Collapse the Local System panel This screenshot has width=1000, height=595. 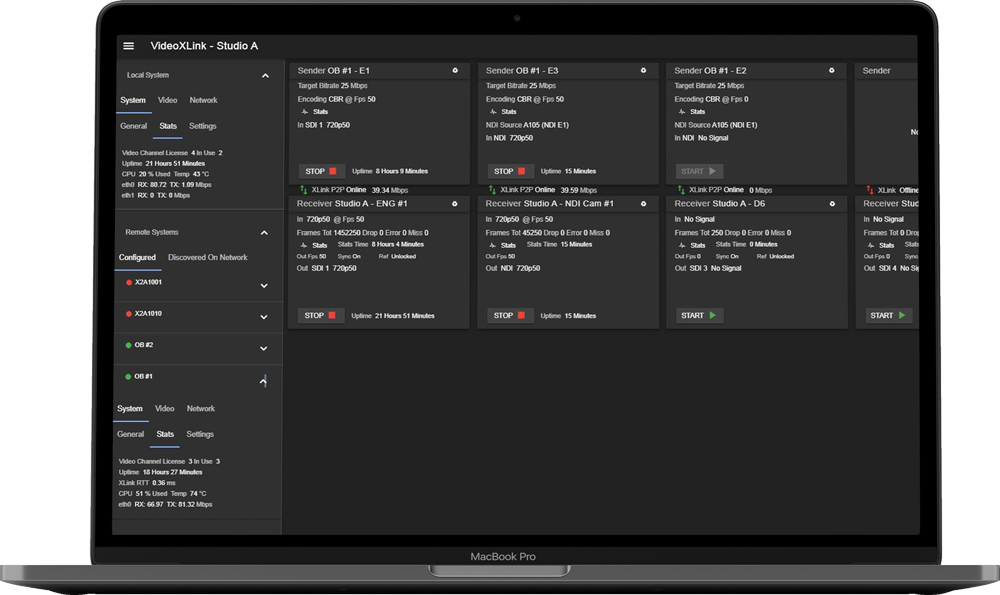coord(265,76)
